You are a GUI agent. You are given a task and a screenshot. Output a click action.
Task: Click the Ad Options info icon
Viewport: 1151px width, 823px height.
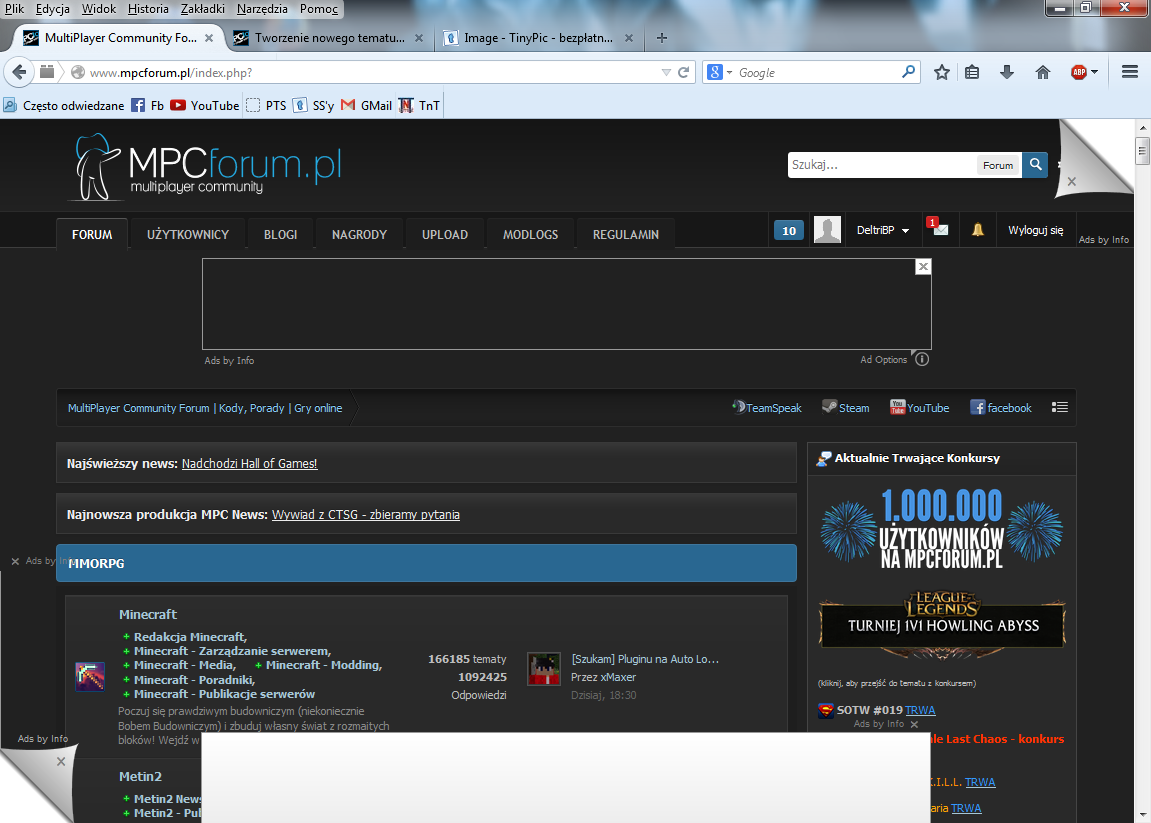pos(922,359)
